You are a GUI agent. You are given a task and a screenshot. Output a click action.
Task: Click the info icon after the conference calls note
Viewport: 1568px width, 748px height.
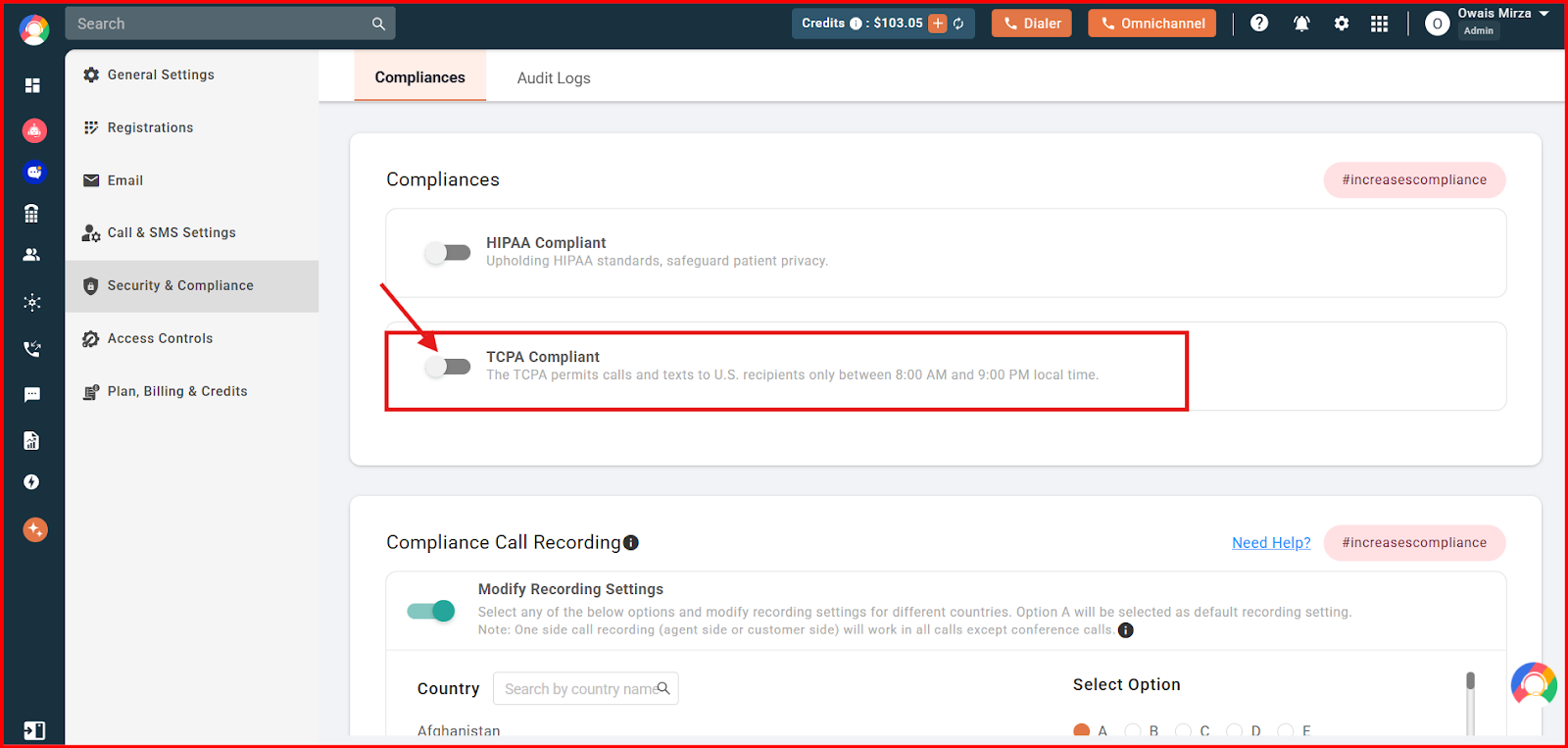[1126, 630]
